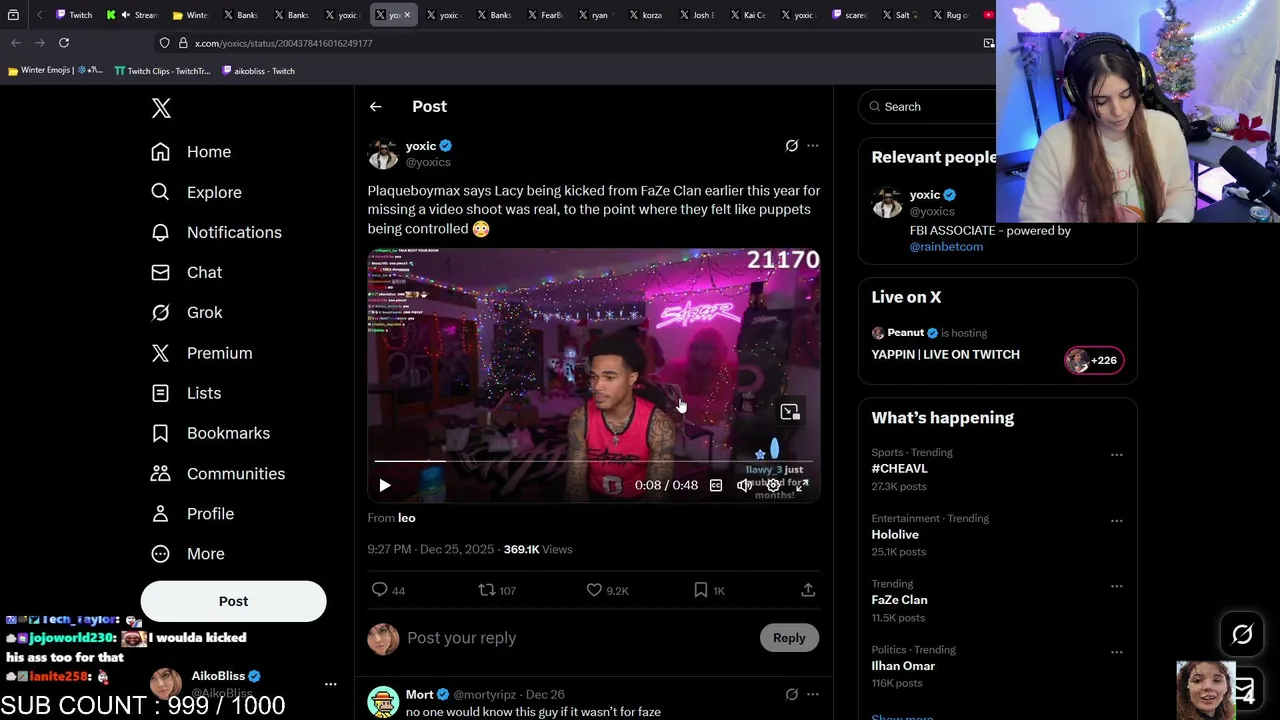Viewport: 1280px width, 720px height.
Task: Open video settings gear
Action: [773, 485]
